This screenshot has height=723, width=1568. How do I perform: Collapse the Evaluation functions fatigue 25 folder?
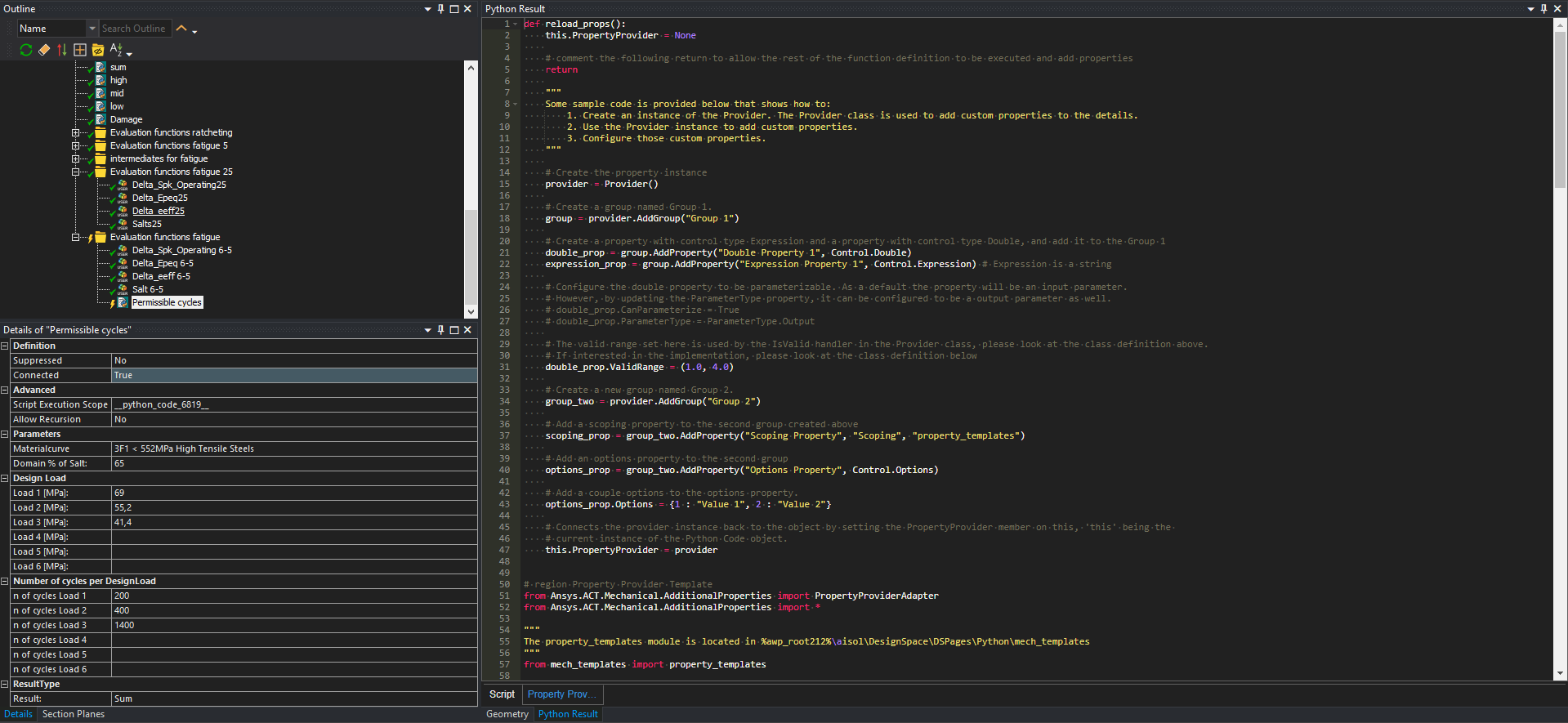(76, 172)
